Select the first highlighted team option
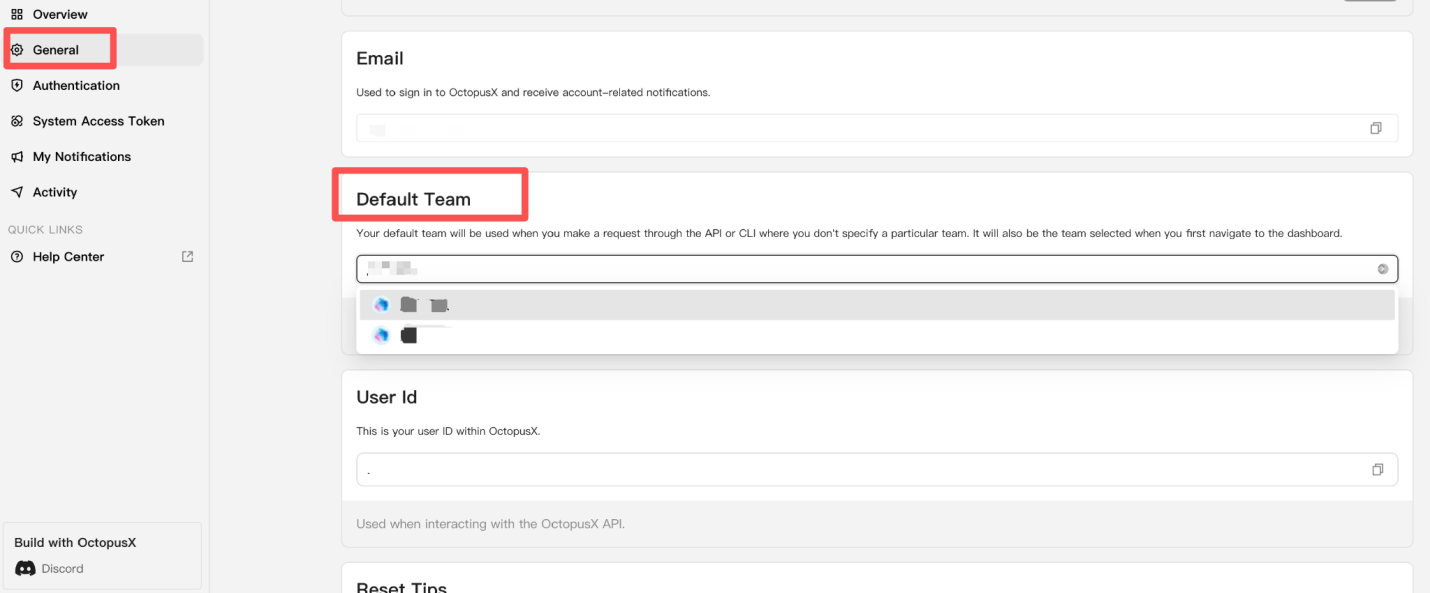 tap(877, 305)
